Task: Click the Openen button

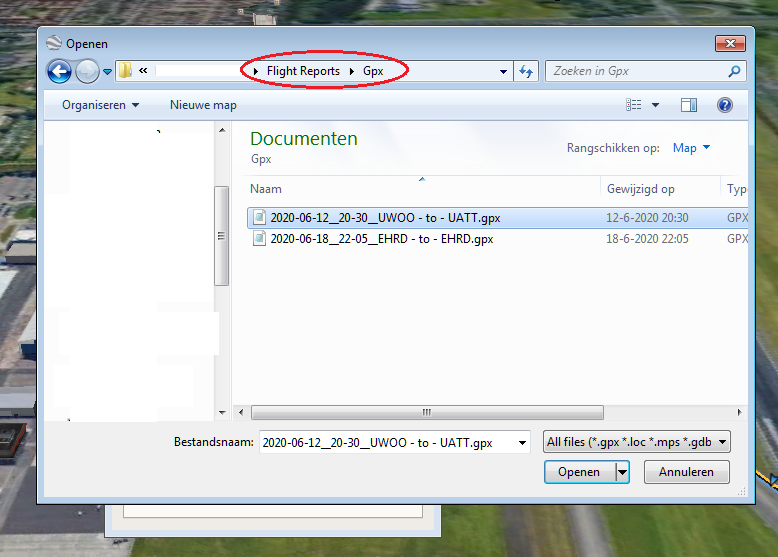Action: [579, 472]
